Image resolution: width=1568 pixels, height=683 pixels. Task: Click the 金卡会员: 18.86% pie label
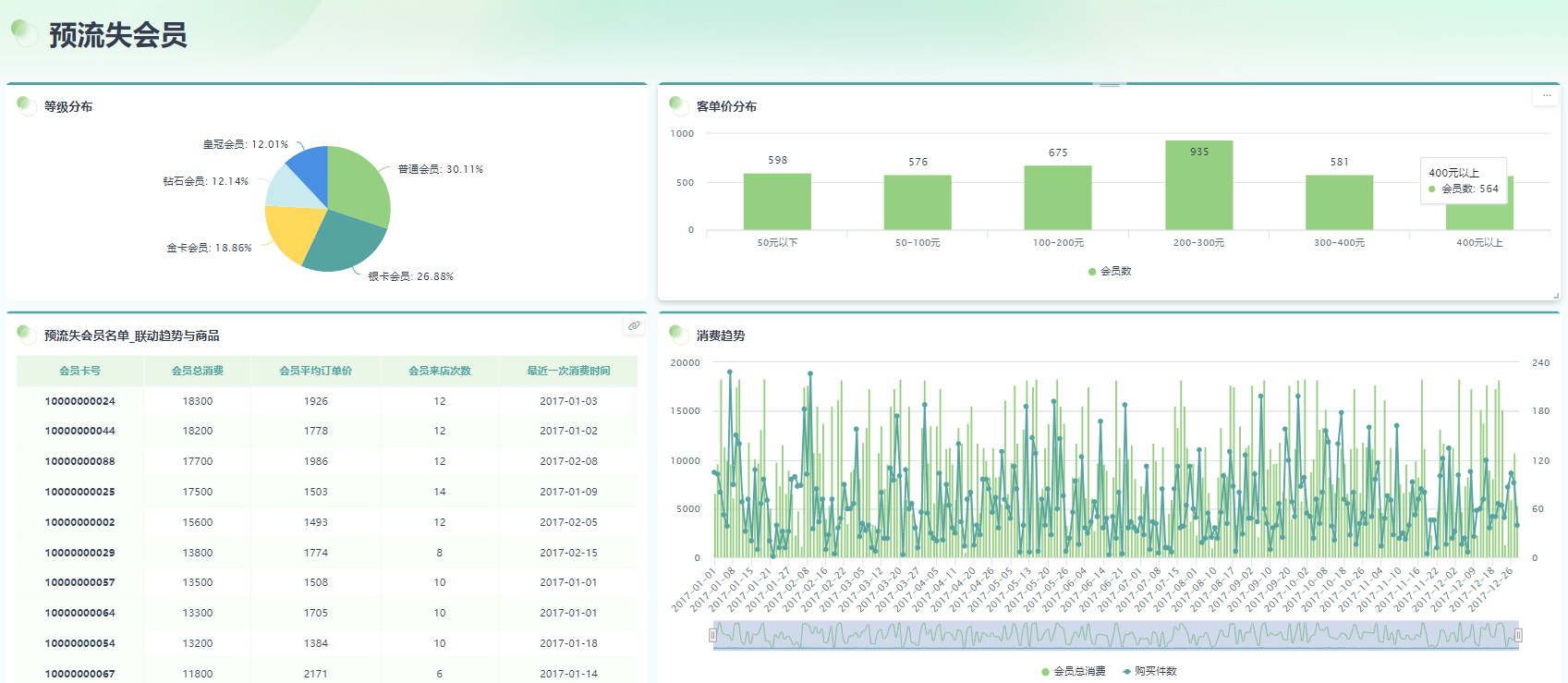[x=209, y=248]
